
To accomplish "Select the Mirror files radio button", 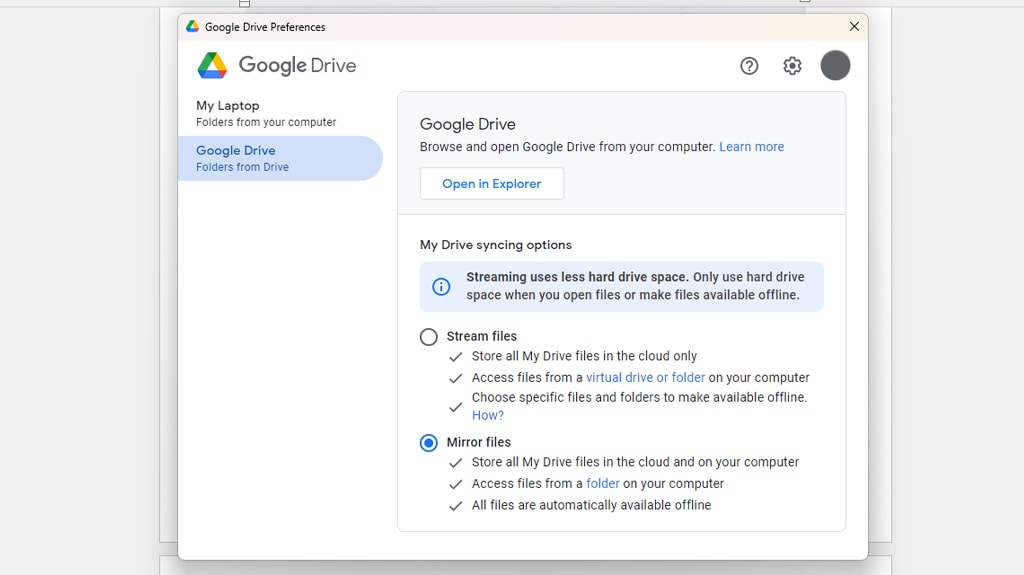I will point(428,443).
